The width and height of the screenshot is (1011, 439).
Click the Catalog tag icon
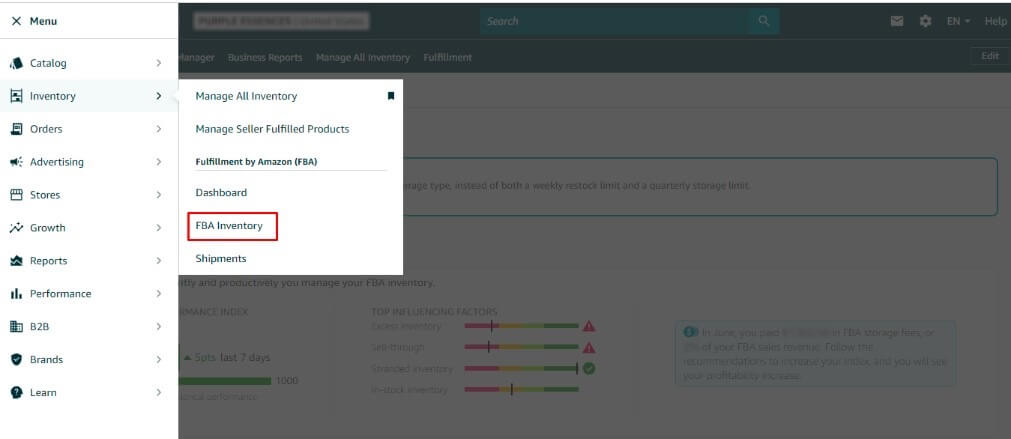[x=16, y=63]
